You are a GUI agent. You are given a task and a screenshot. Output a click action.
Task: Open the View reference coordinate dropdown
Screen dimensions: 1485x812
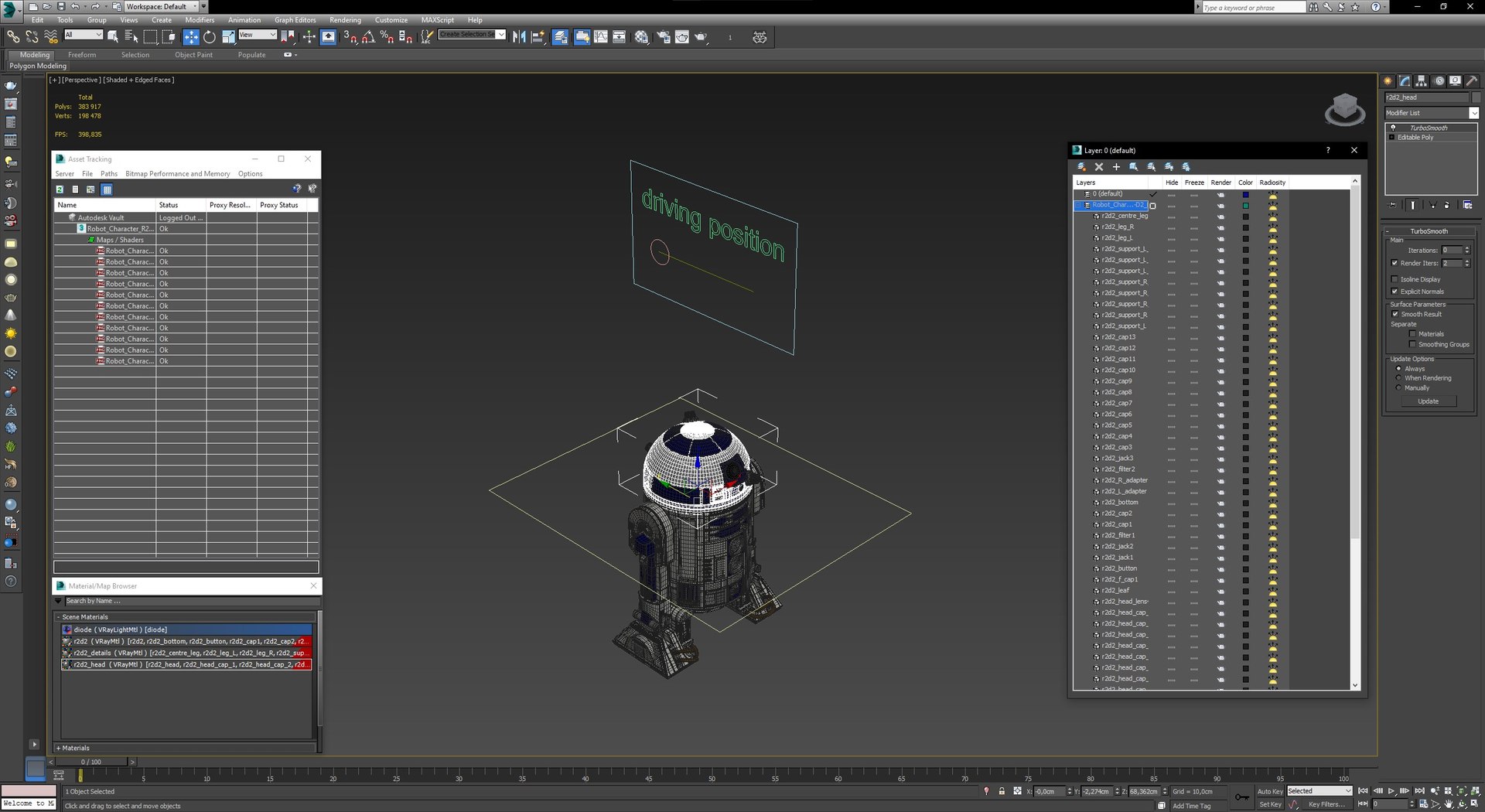tap(258, 35)
